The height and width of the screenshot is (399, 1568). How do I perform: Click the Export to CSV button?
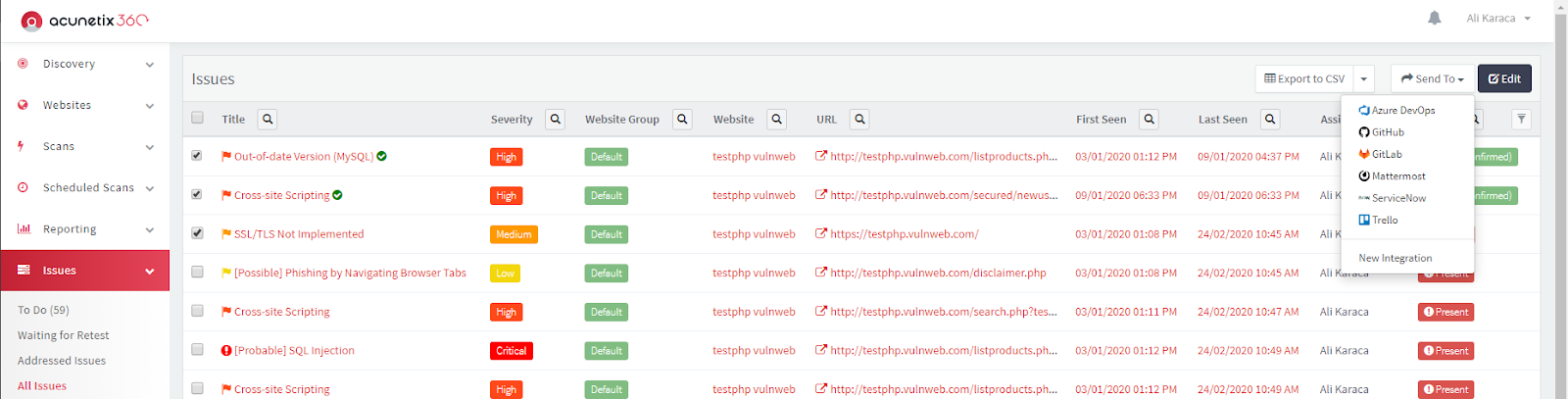1304,78
